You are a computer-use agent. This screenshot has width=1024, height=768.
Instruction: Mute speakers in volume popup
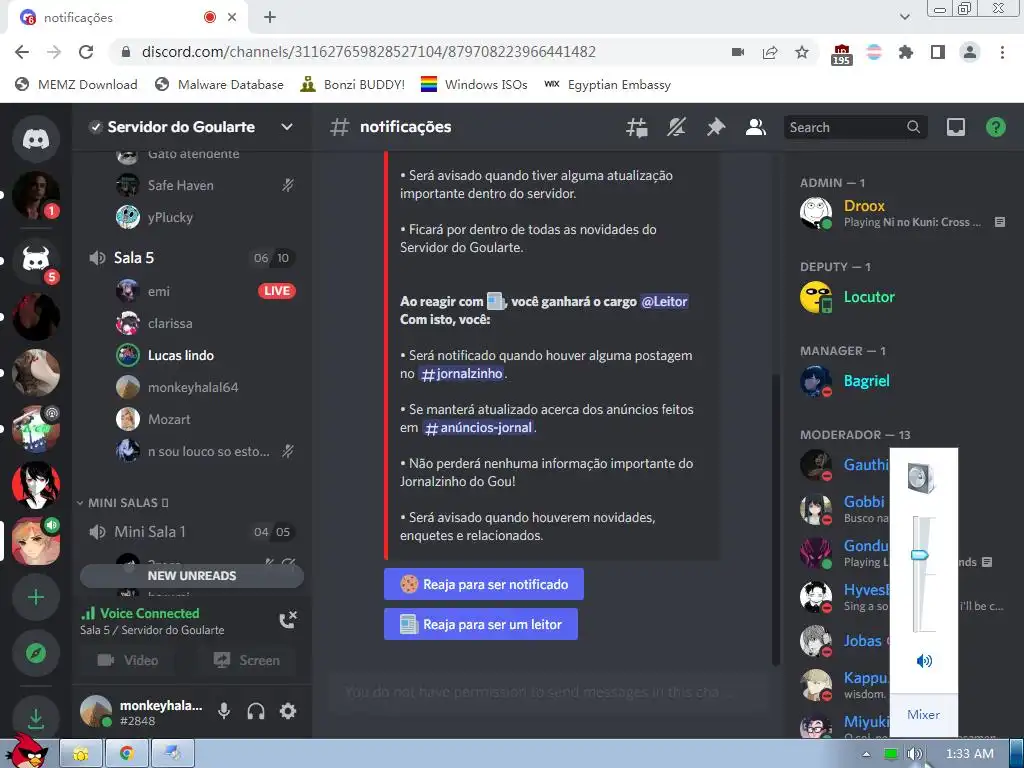point(924,661)
